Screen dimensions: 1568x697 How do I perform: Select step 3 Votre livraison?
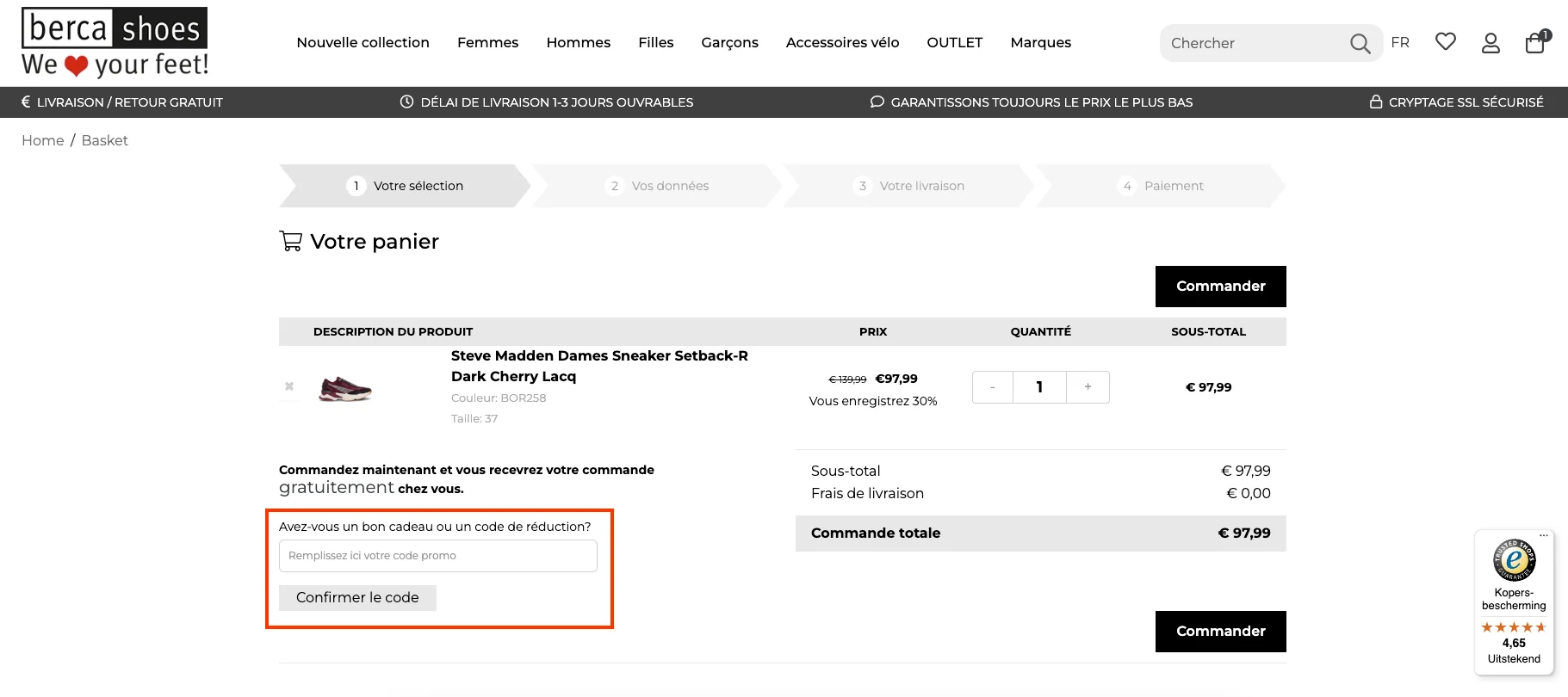click(908, 186)
